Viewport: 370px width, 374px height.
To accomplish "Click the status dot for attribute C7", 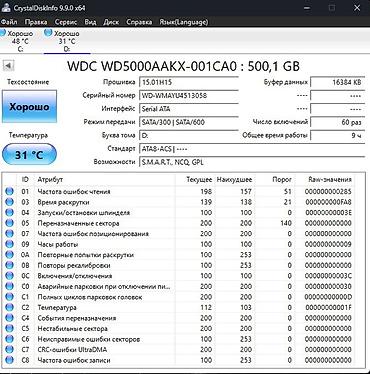I will click(x=9, y=349).
